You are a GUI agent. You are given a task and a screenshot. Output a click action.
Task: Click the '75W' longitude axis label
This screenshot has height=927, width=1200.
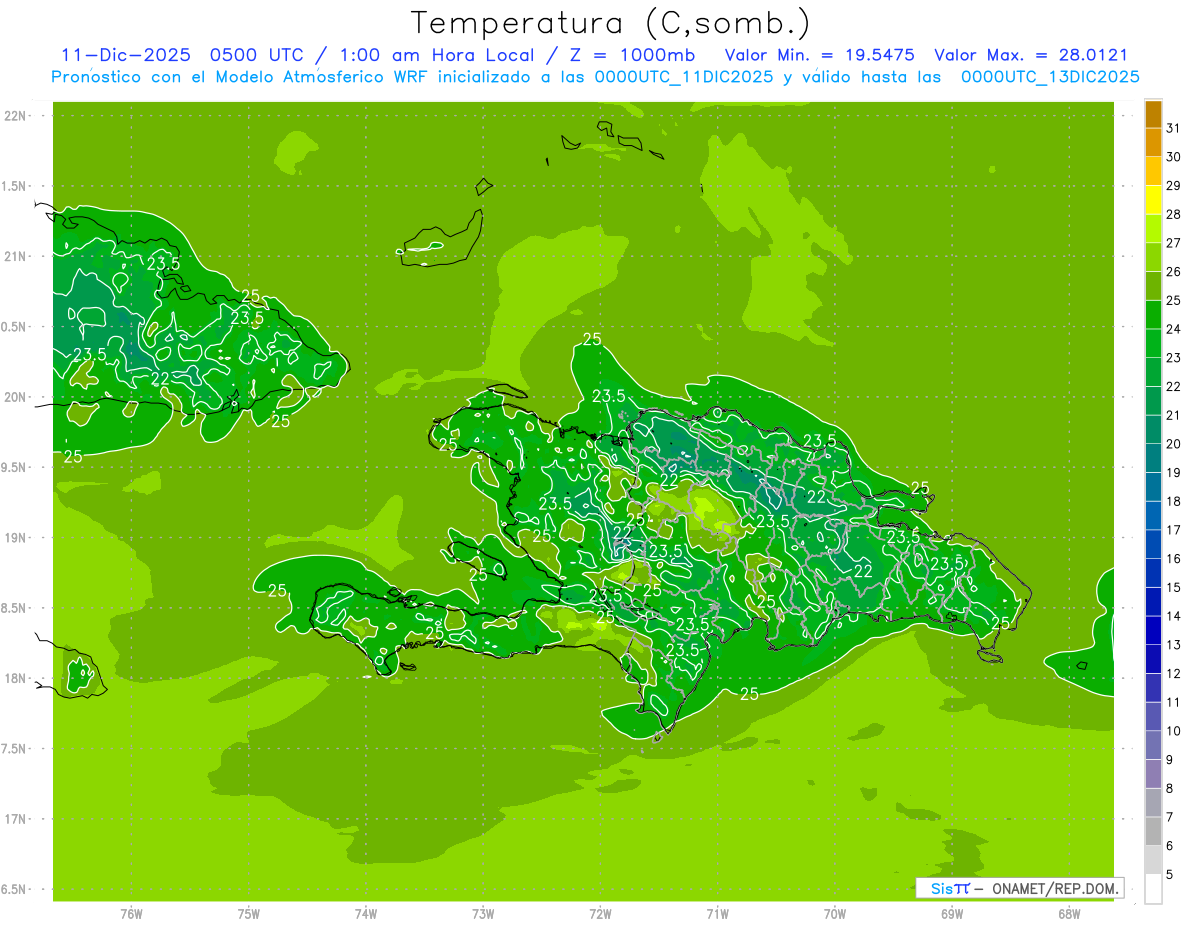pyautogui.click(x=249, y=913)
